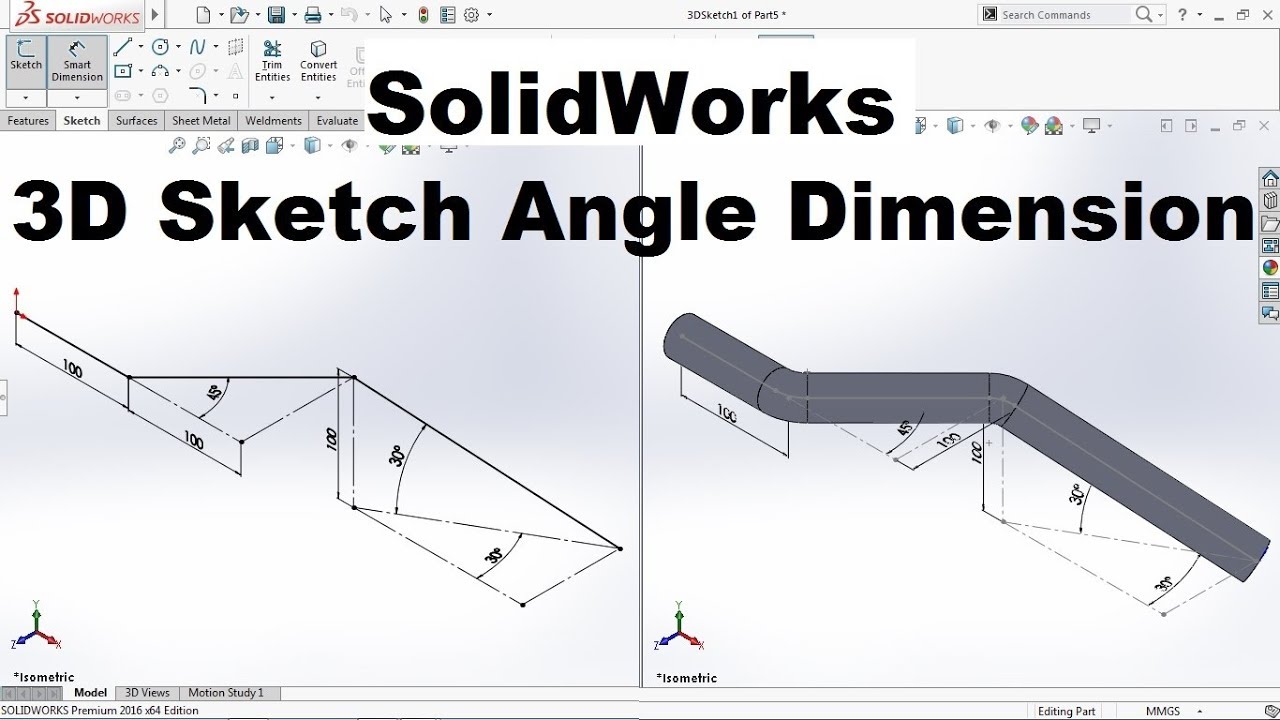
Task: Expand the Smart Dimension dropdown arrow
Action: coord(77,98)
